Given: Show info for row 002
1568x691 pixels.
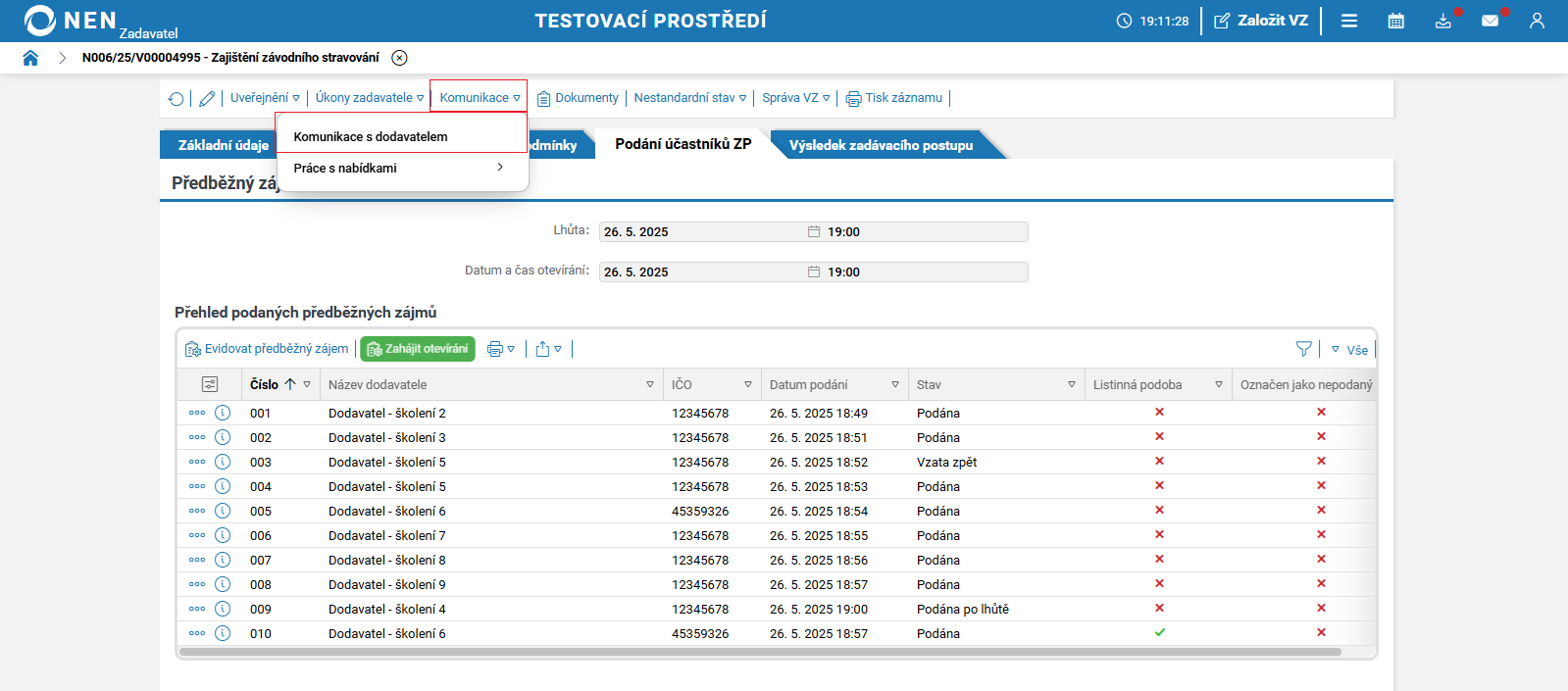Looking at the screenshot, I should 223,437.
